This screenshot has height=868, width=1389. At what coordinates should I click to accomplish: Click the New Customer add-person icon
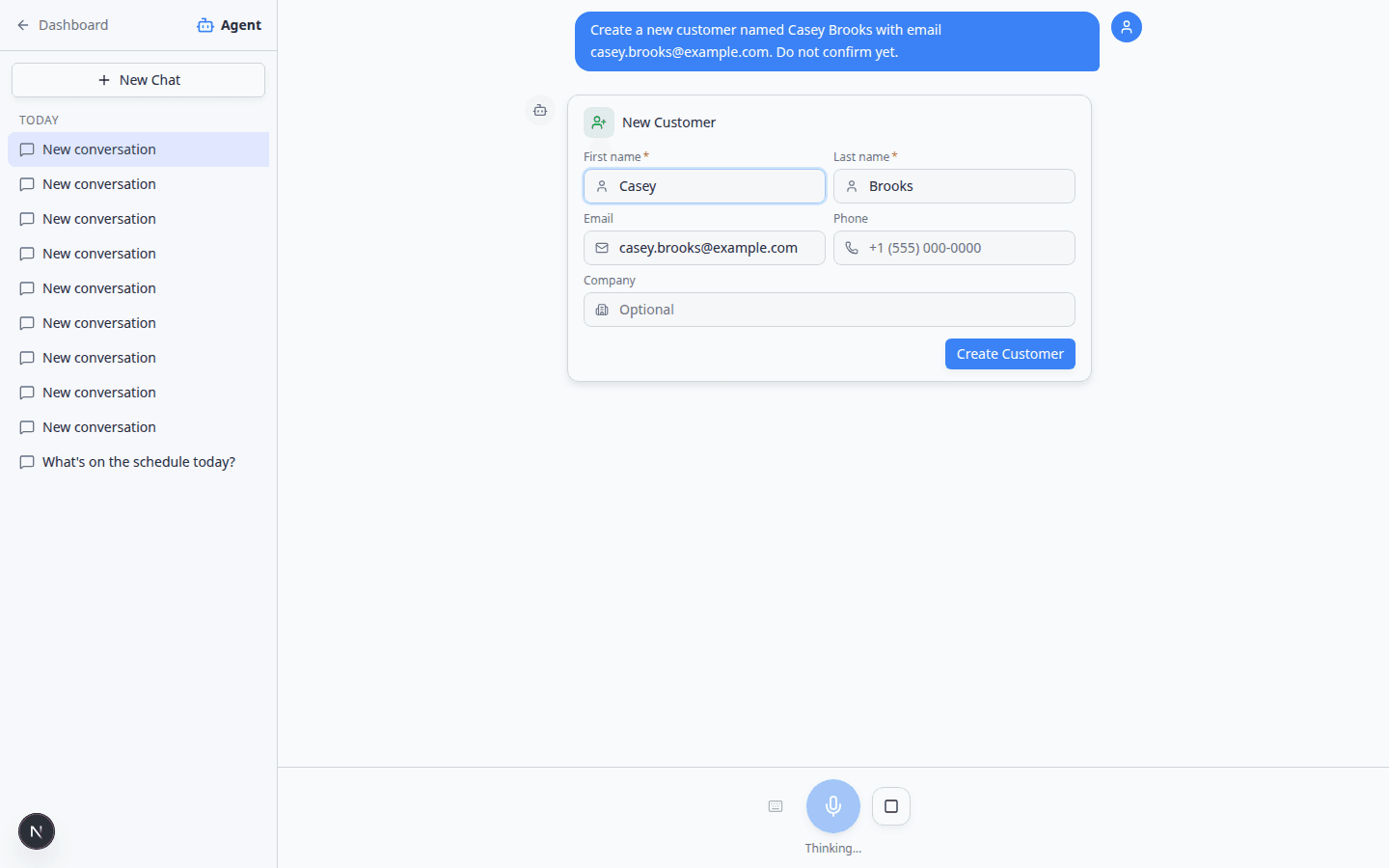pyautogui.click(x=599, y=122)
